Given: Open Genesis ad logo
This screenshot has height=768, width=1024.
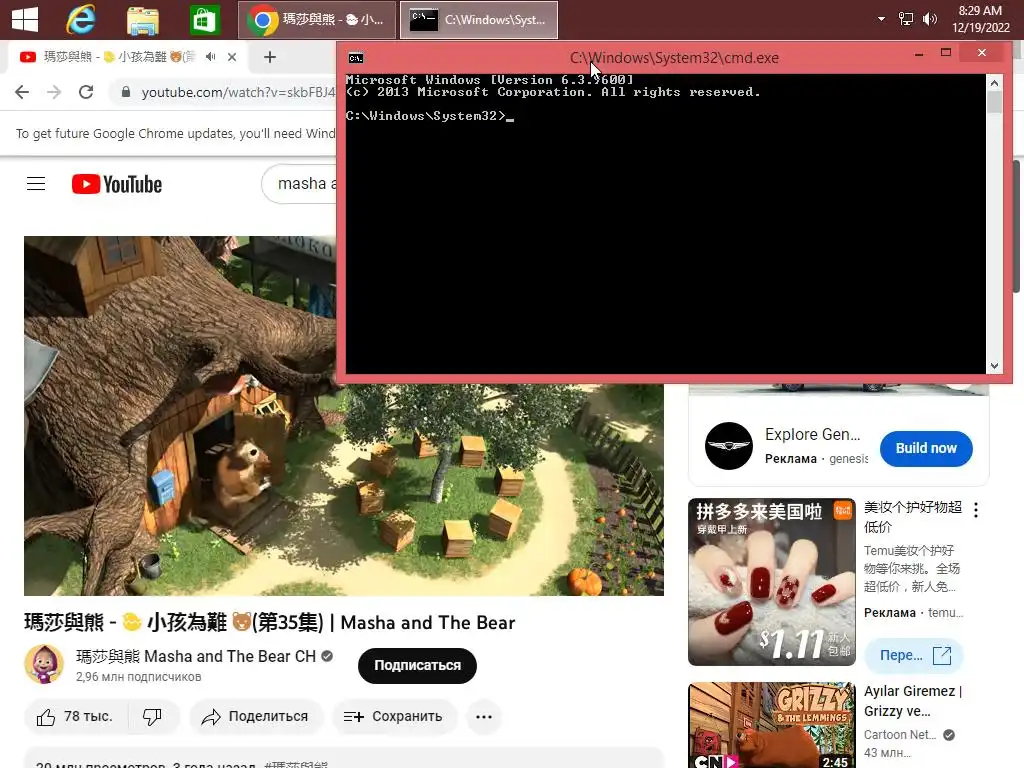Looking at the screenshot, I should [x=729, y=446].
